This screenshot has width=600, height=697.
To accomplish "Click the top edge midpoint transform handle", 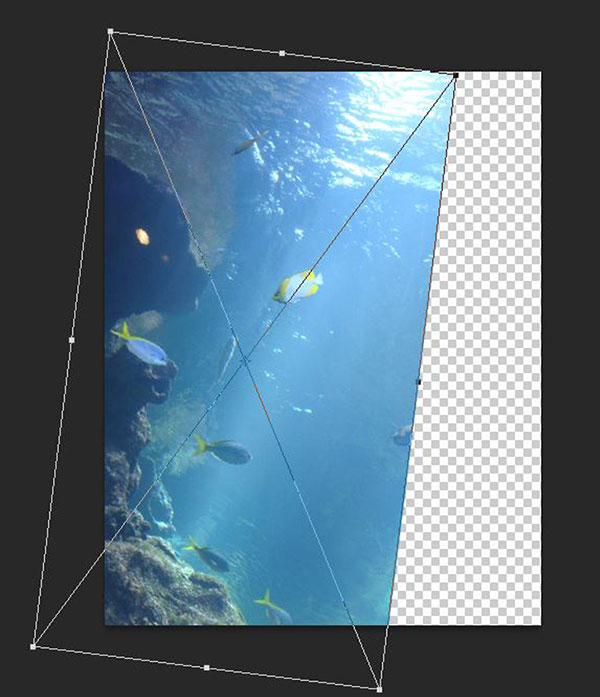I will click(x=282, y=53).
